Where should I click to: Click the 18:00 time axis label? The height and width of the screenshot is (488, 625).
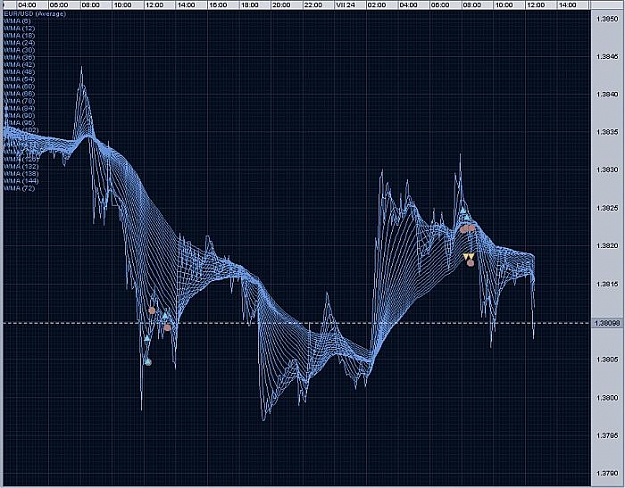[250, 5]
